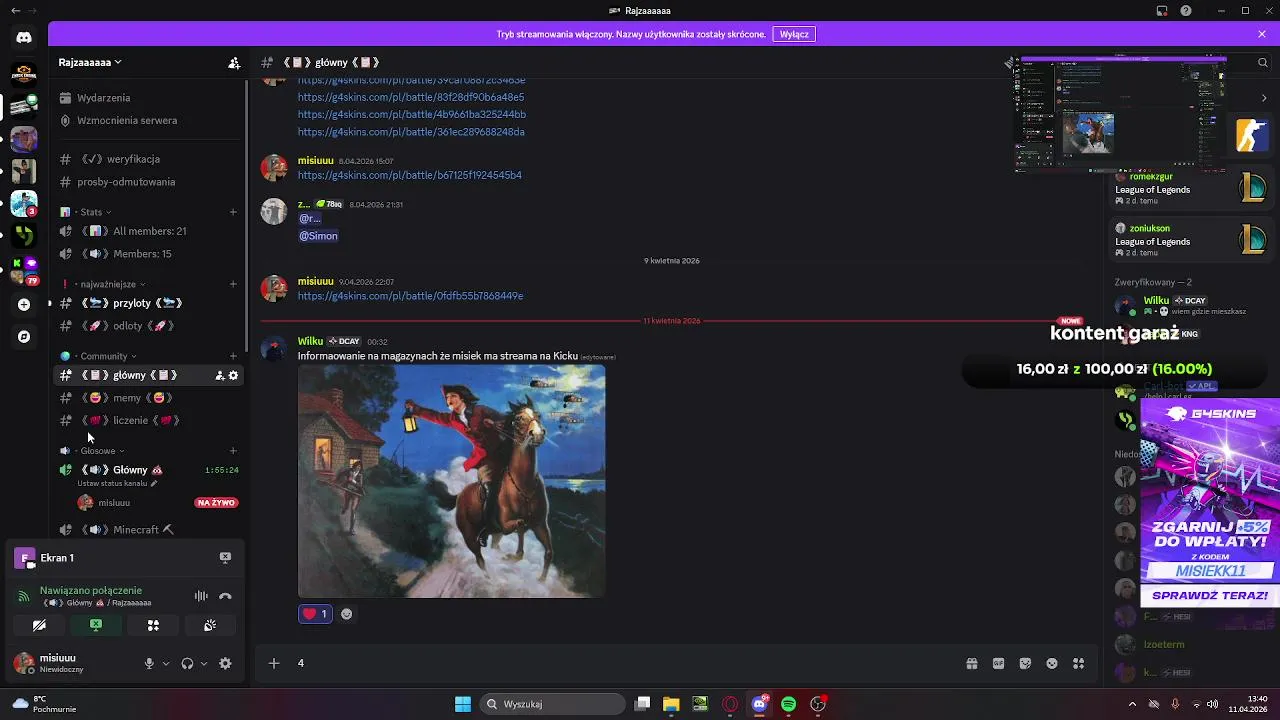Stop streaming Ekran 1
This screenshot has height=720, width=1280.
(x=225, y=558)
